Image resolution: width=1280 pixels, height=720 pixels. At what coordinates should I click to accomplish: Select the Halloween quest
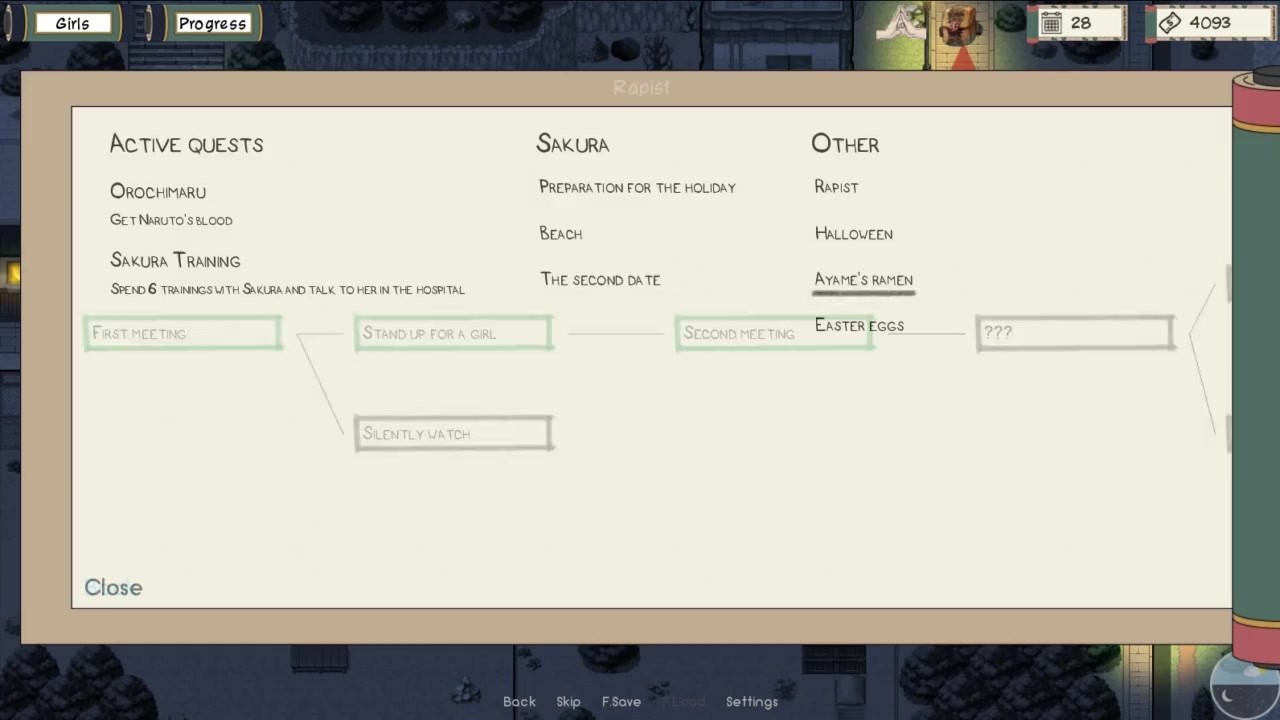click(854, 233)
